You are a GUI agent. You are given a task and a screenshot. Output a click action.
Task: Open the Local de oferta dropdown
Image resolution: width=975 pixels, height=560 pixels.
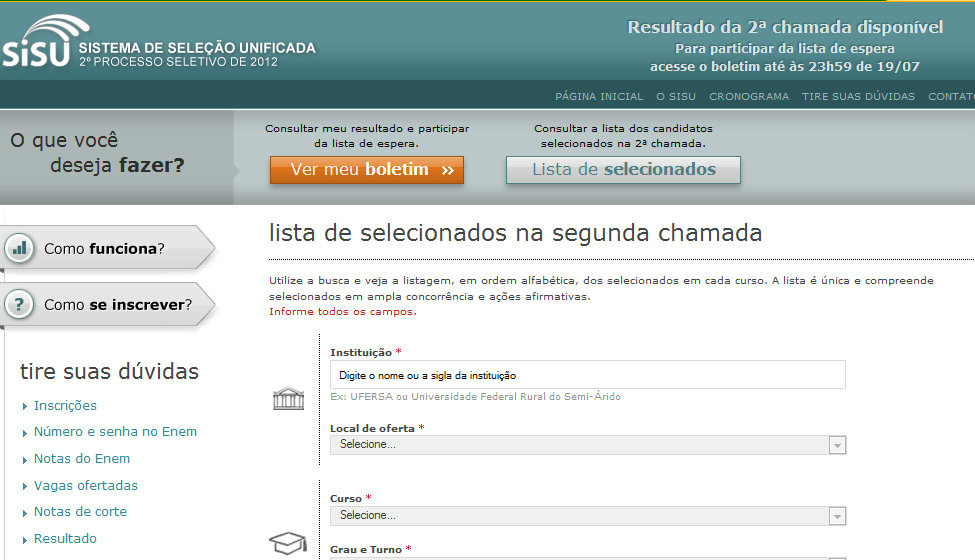click(588, 444)
